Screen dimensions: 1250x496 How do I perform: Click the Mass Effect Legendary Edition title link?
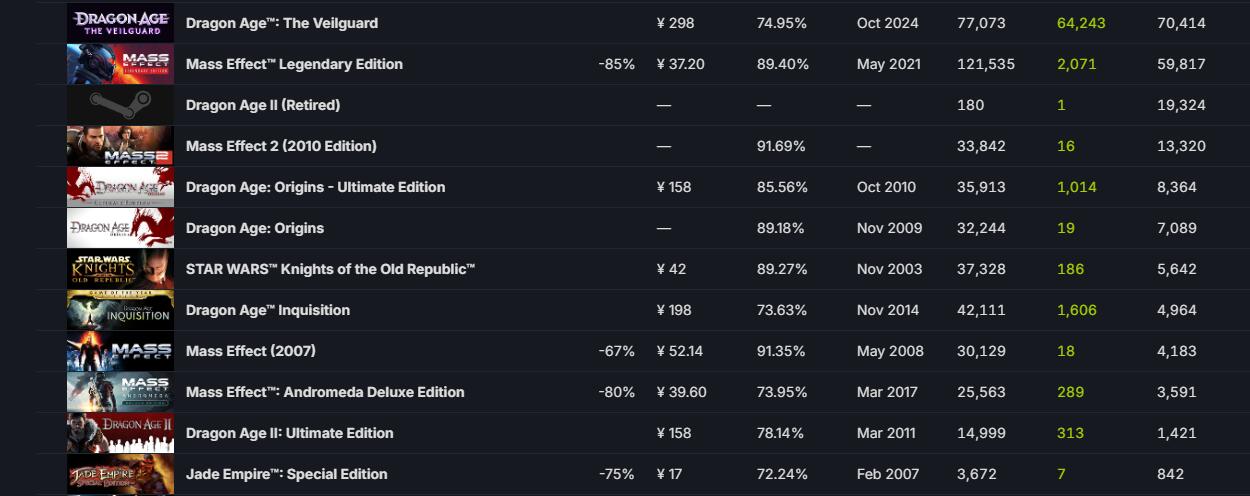point(294,64)
